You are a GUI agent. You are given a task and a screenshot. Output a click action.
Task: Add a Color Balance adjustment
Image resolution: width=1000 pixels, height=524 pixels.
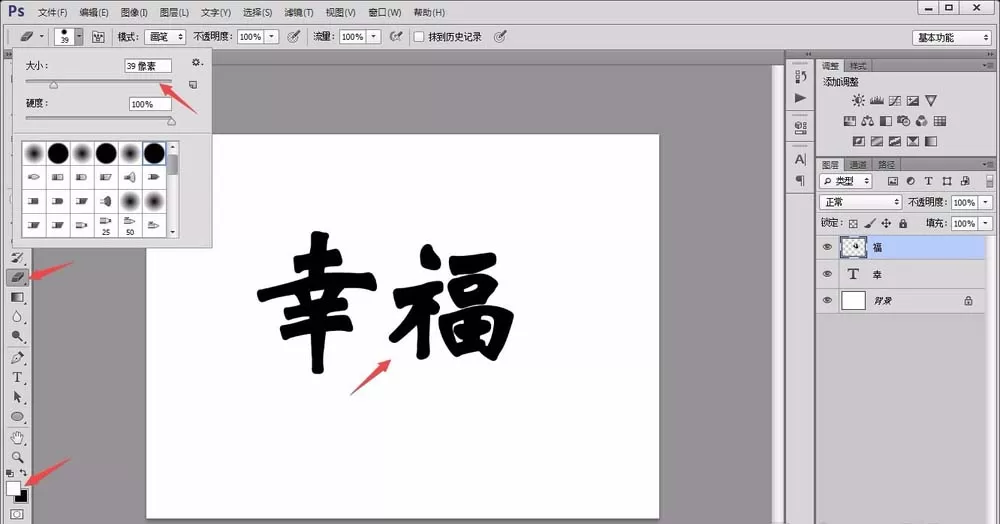(867, 121)
